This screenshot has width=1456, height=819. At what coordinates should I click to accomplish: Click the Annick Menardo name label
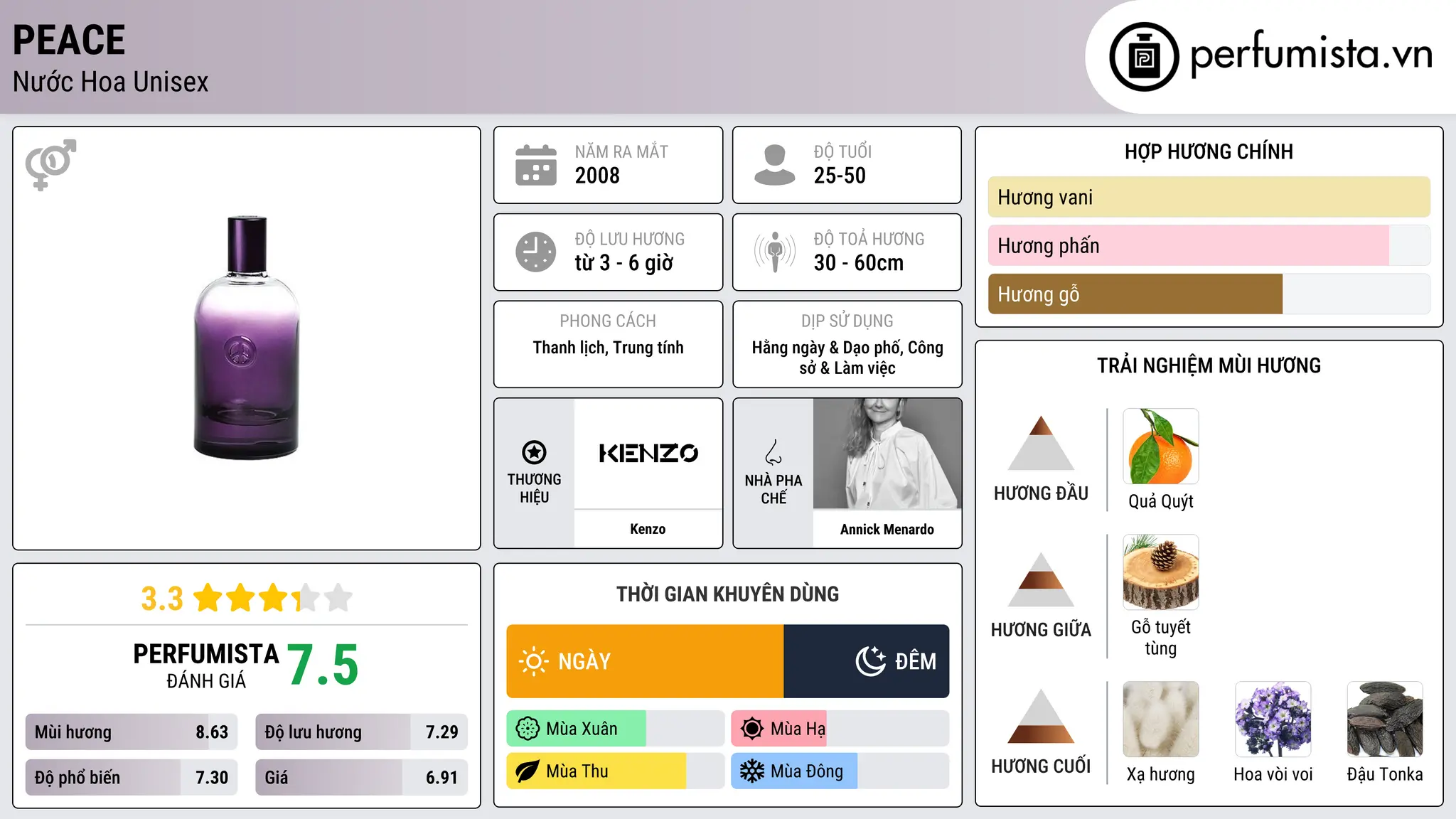[x=887, y=529]
